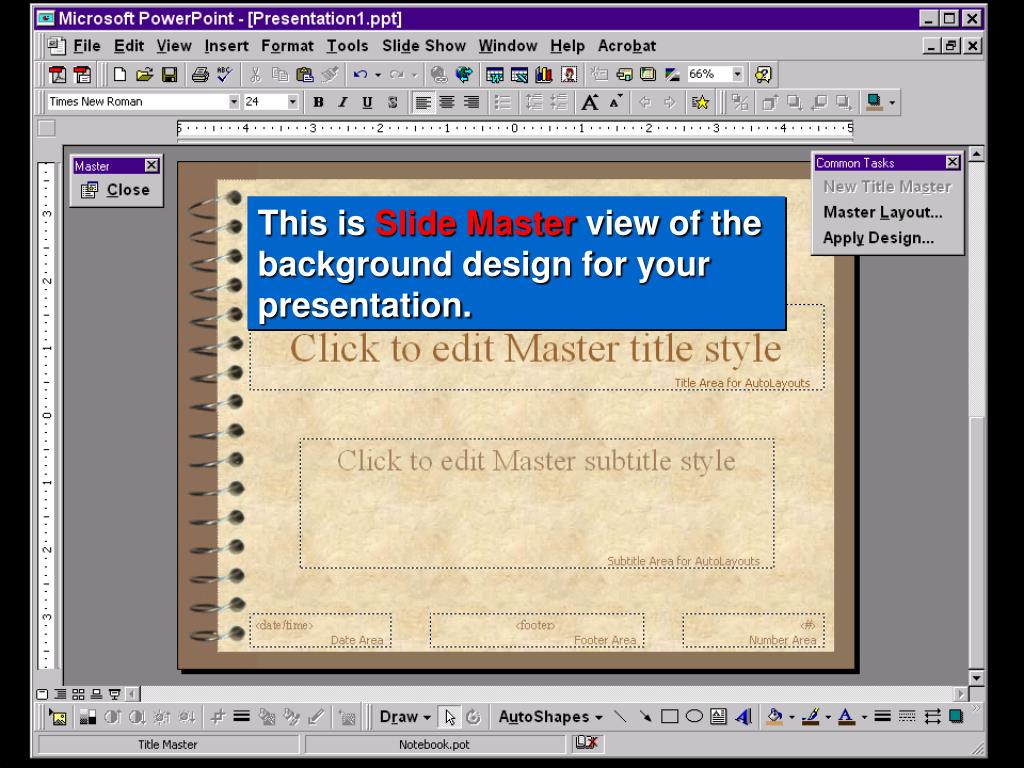The width and height of the screenshot is (1024, 768).
Task: Open the Draw menu dropdown
Action: tap(406, 717)
